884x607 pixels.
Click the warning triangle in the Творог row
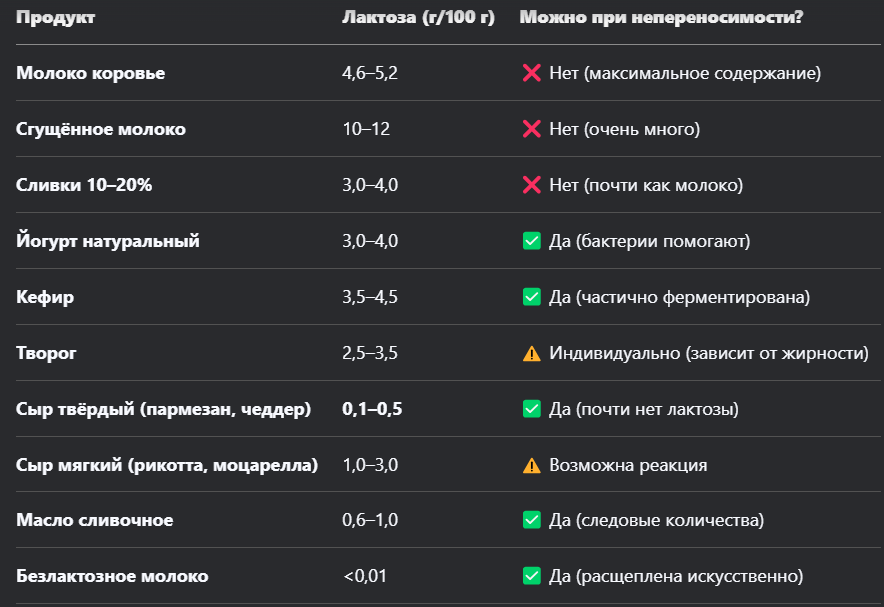[x=531, y=353]
